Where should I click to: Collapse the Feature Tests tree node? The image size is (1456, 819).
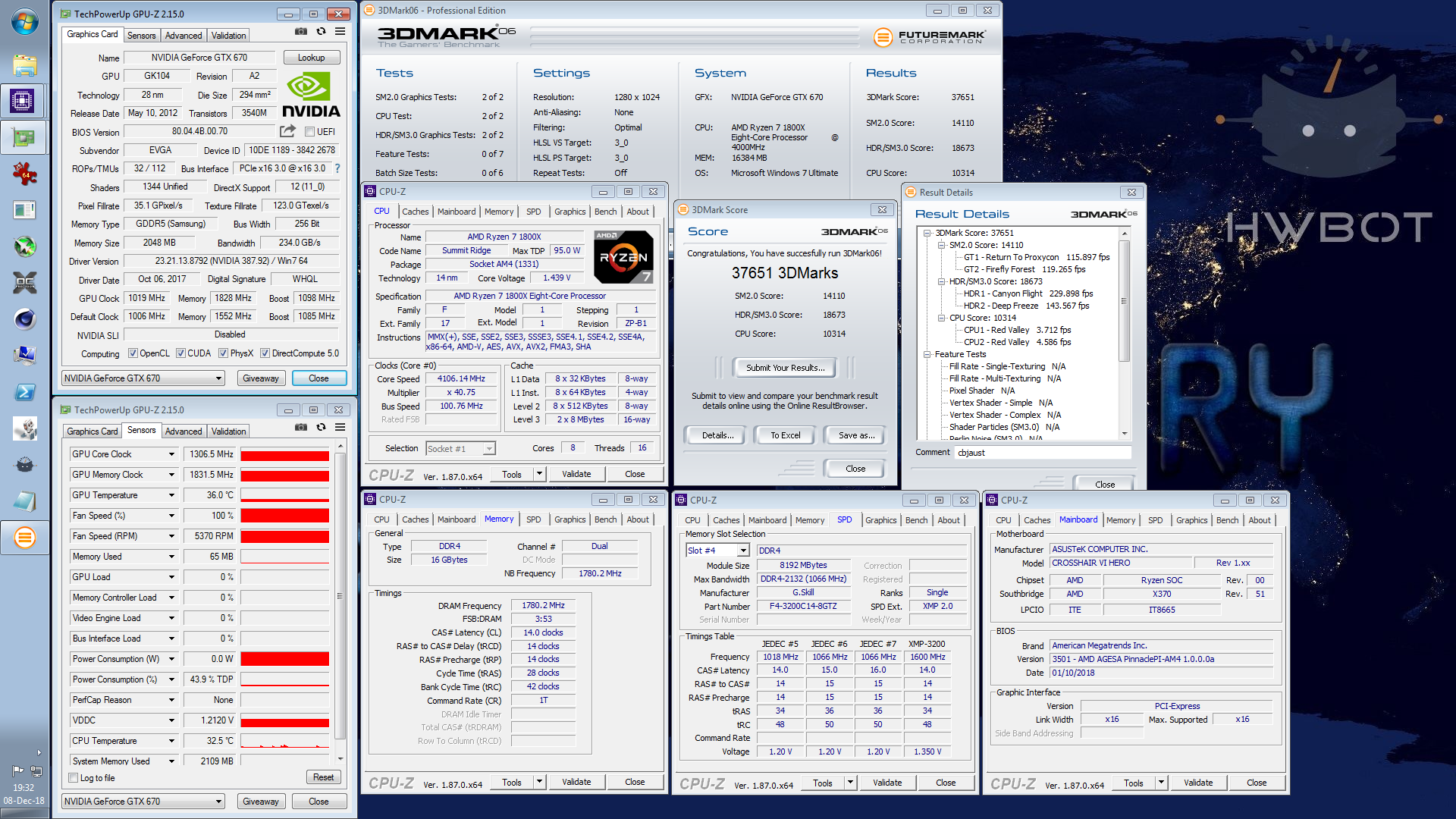coord(927,354)
